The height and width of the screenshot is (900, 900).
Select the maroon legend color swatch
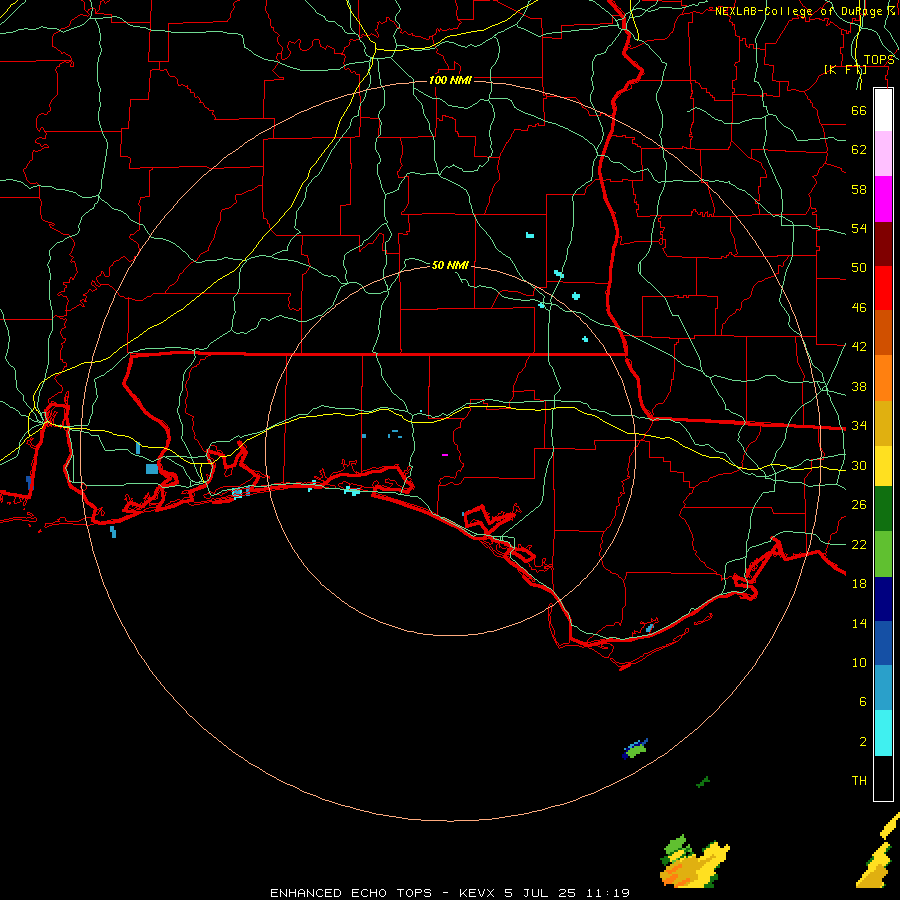(x=883, y=243)
